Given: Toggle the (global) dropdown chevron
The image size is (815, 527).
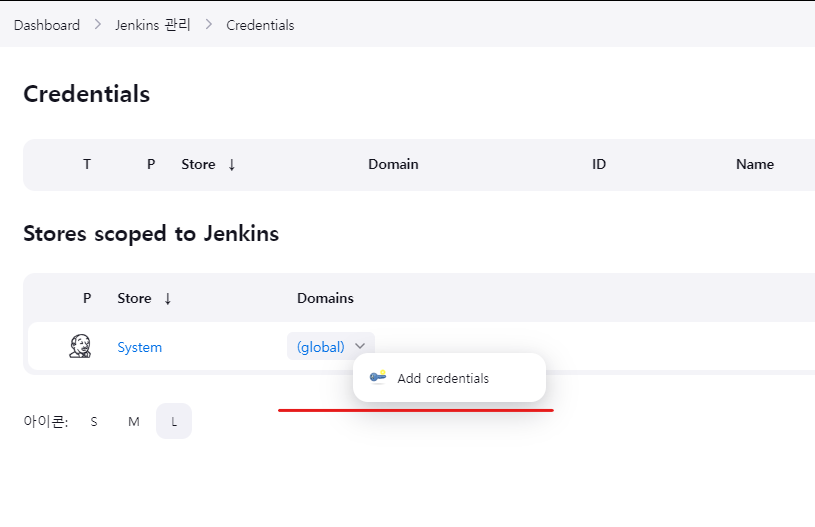Looking at the screenshot, I should (360, 346).
